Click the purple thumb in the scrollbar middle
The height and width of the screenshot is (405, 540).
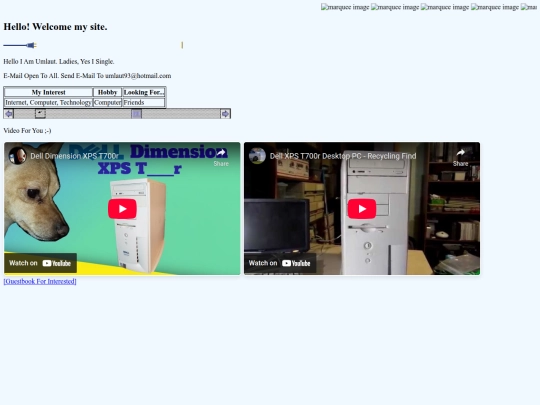[136, 114]
